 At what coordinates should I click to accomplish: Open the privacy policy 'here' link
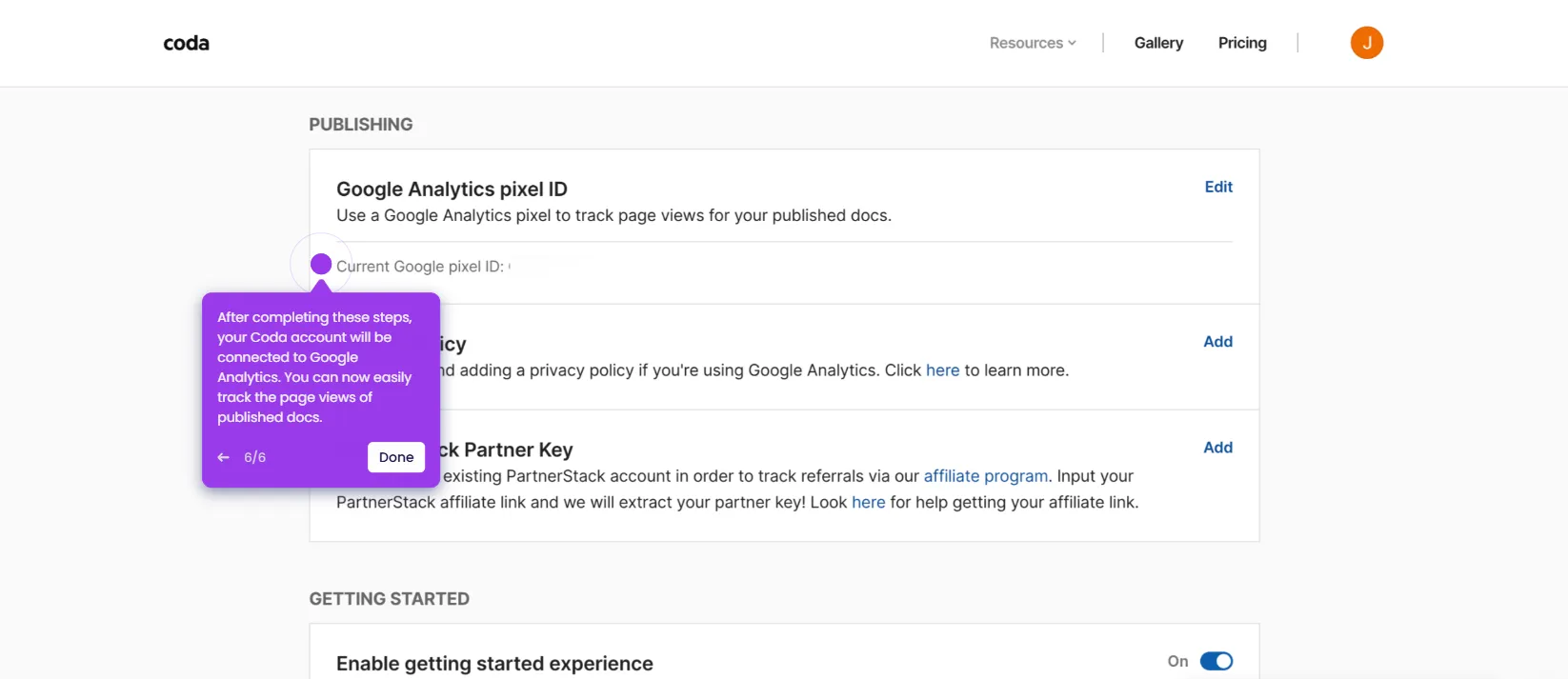click(x=942, y=370)
